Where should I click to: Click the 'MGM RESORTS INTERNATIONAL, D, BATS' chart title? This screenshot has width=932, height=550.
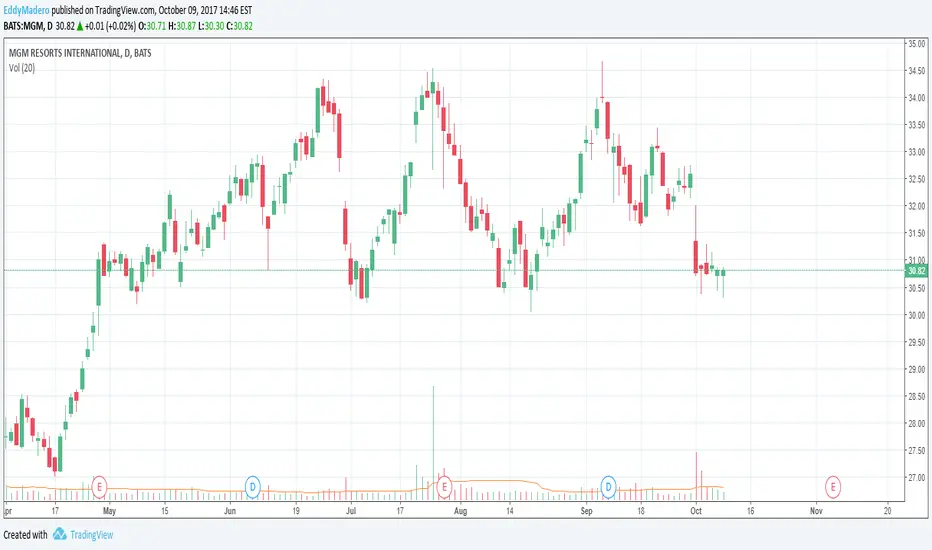tap(80, 53)
